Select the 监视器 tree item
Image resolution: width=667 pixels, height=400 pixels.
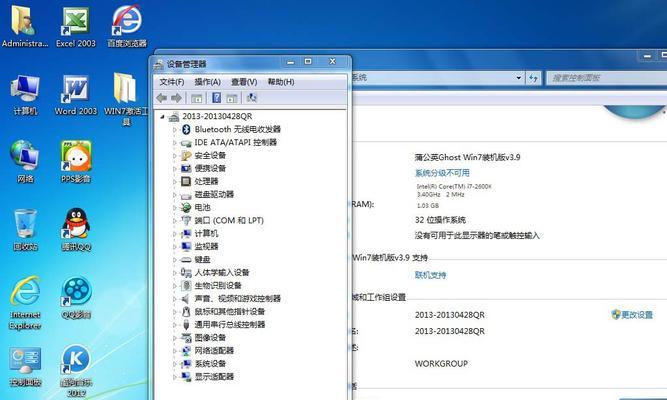pyautogui.click(x=206, y=246)
